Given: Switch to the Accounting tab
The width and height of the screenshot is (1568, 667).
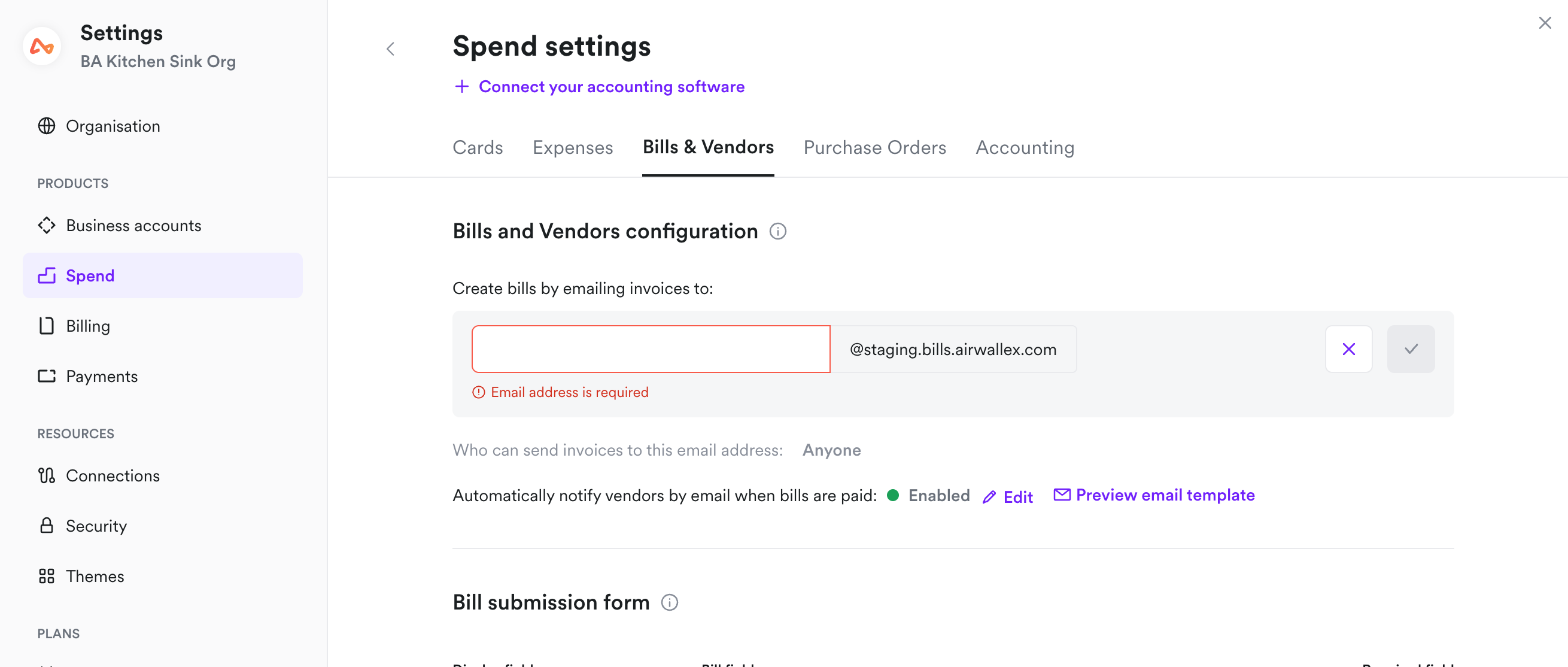Looking at the screenshot, I should coord(1025,147).
